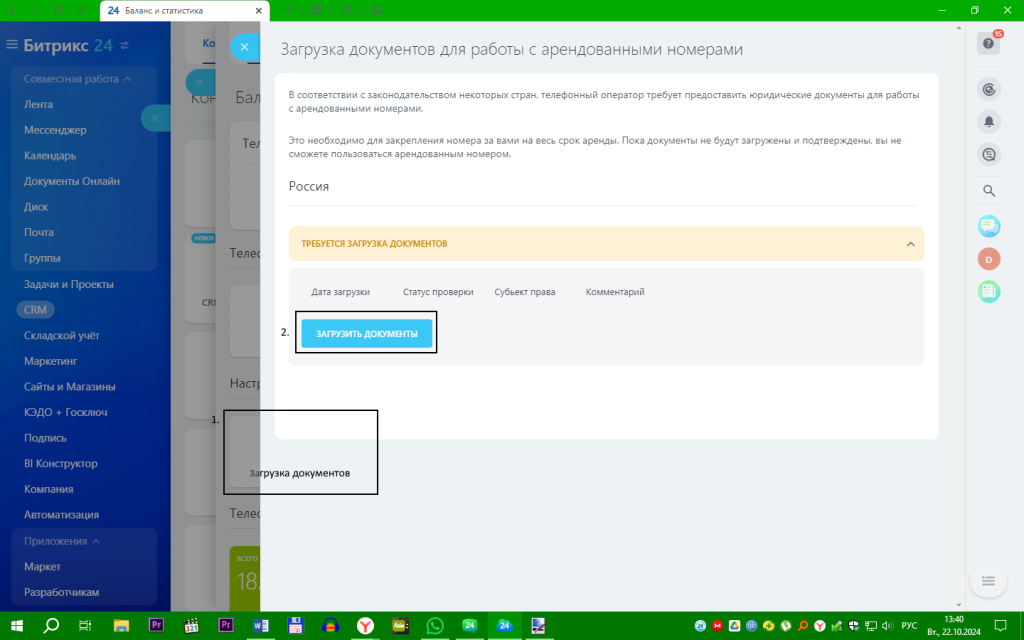Image resolution: width=1024 pixels, height=640 pixels.
Task: Open the chat bubble icon in right panel
Action: 989,226
